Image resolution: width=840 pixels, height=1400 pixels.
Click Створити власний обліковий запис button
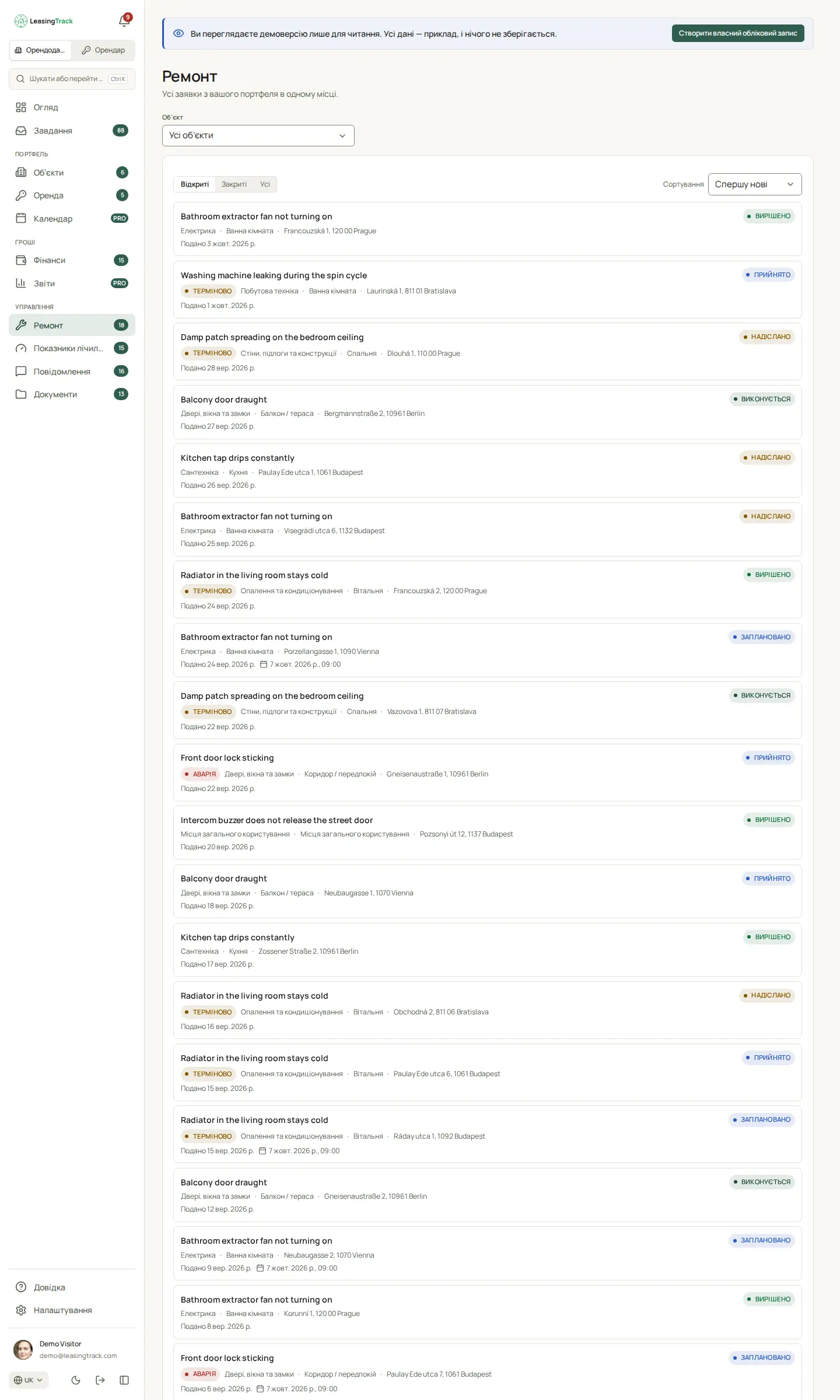coord(738,33)
